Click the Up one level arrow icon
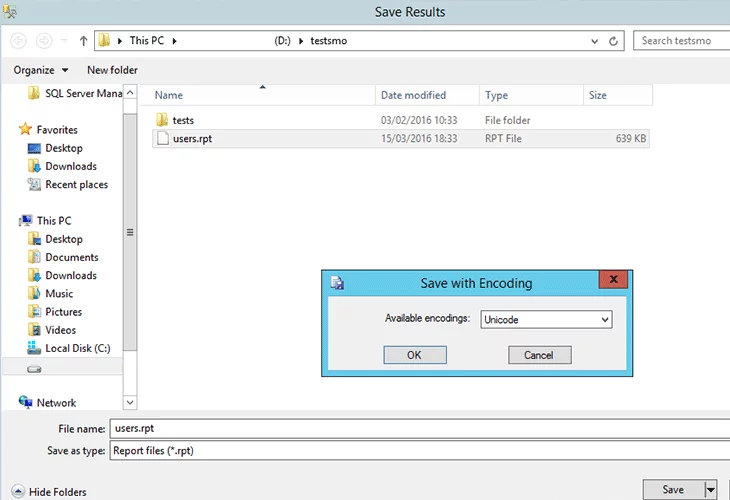This screenshot has height=500, width=730. (x=82, y=41)
